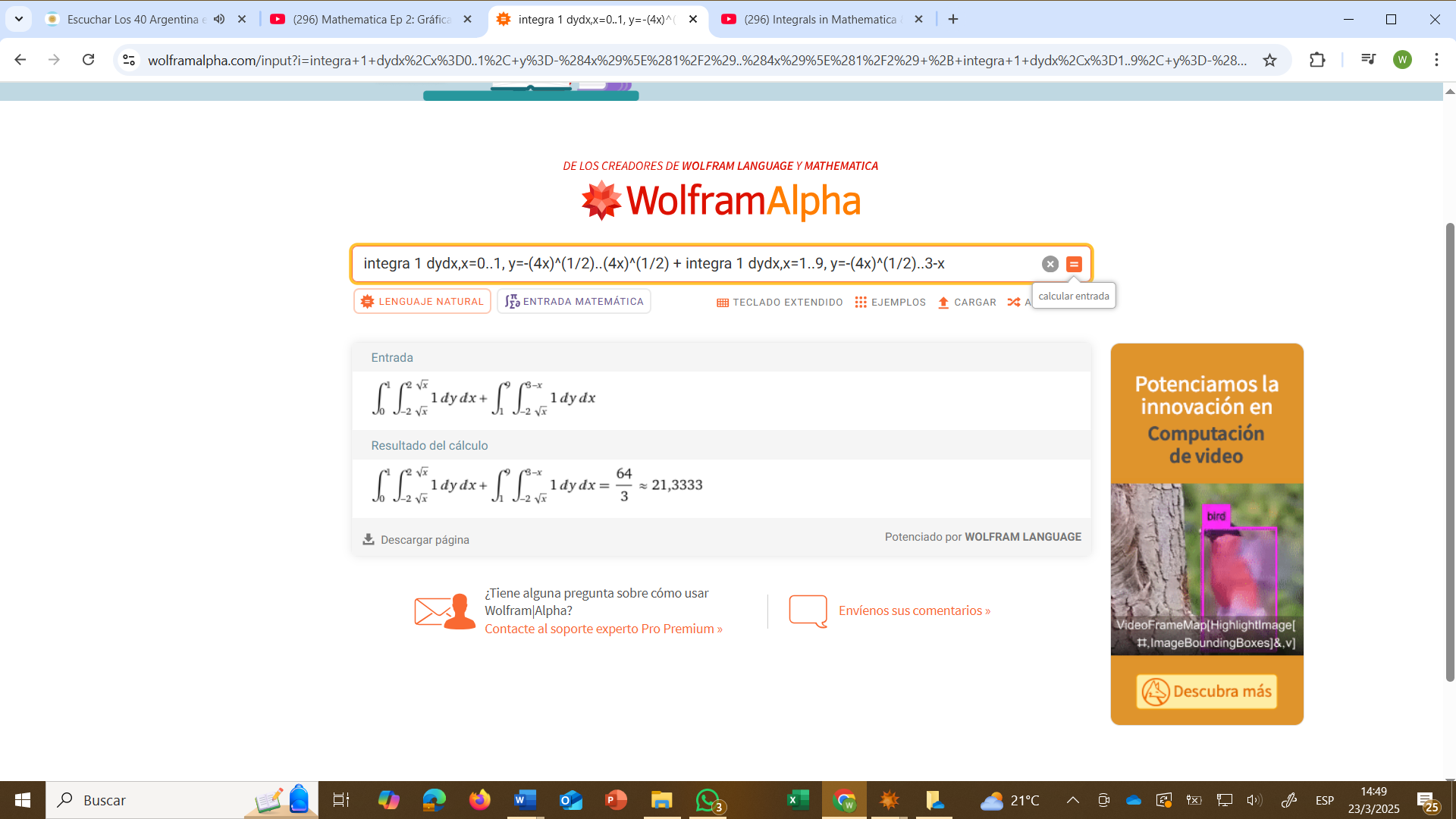
Task: View site information icon
Action: [x=129, y=60]
